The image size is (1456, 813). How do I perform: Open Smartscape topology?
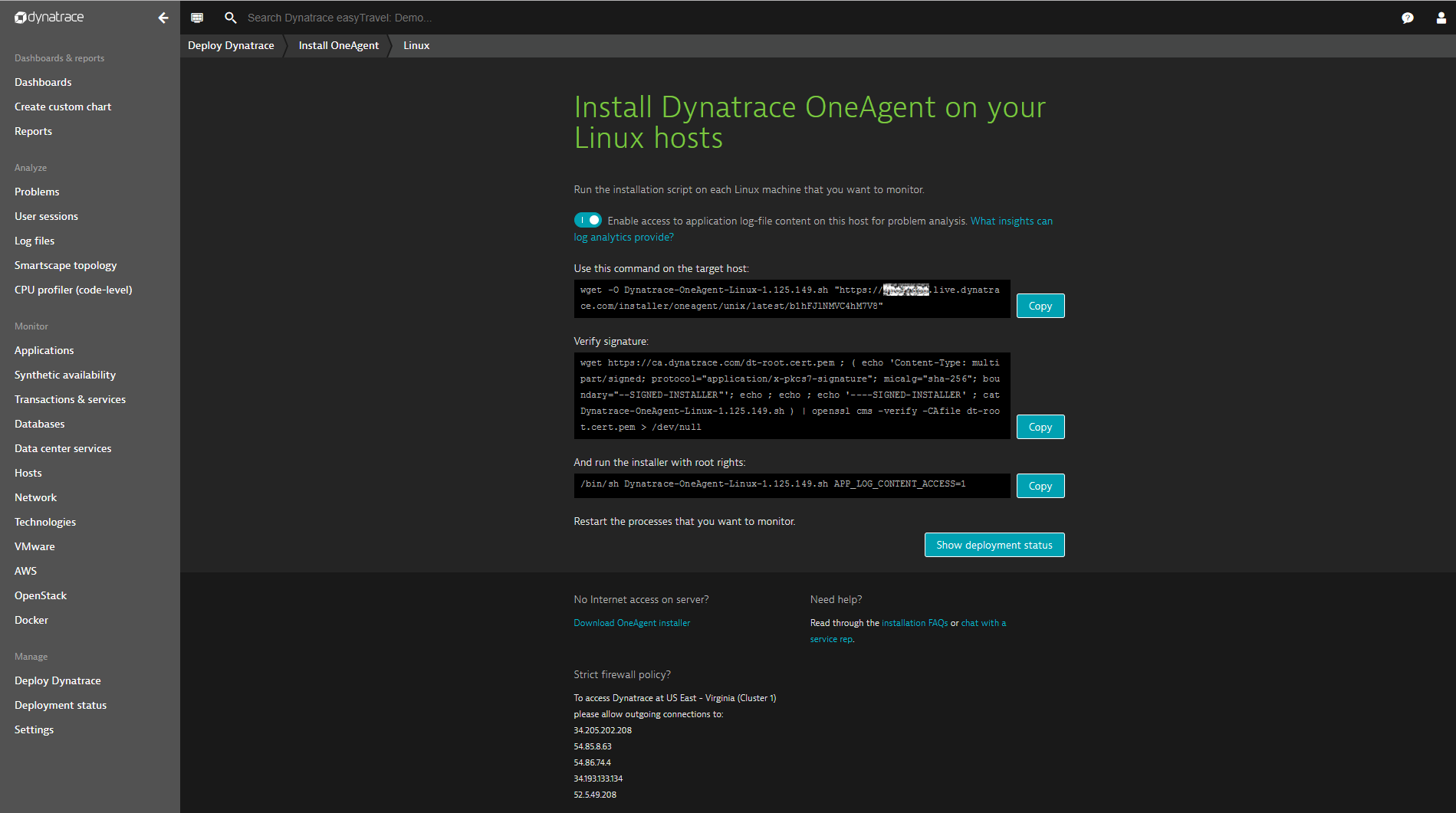click(x=65, y=265)
